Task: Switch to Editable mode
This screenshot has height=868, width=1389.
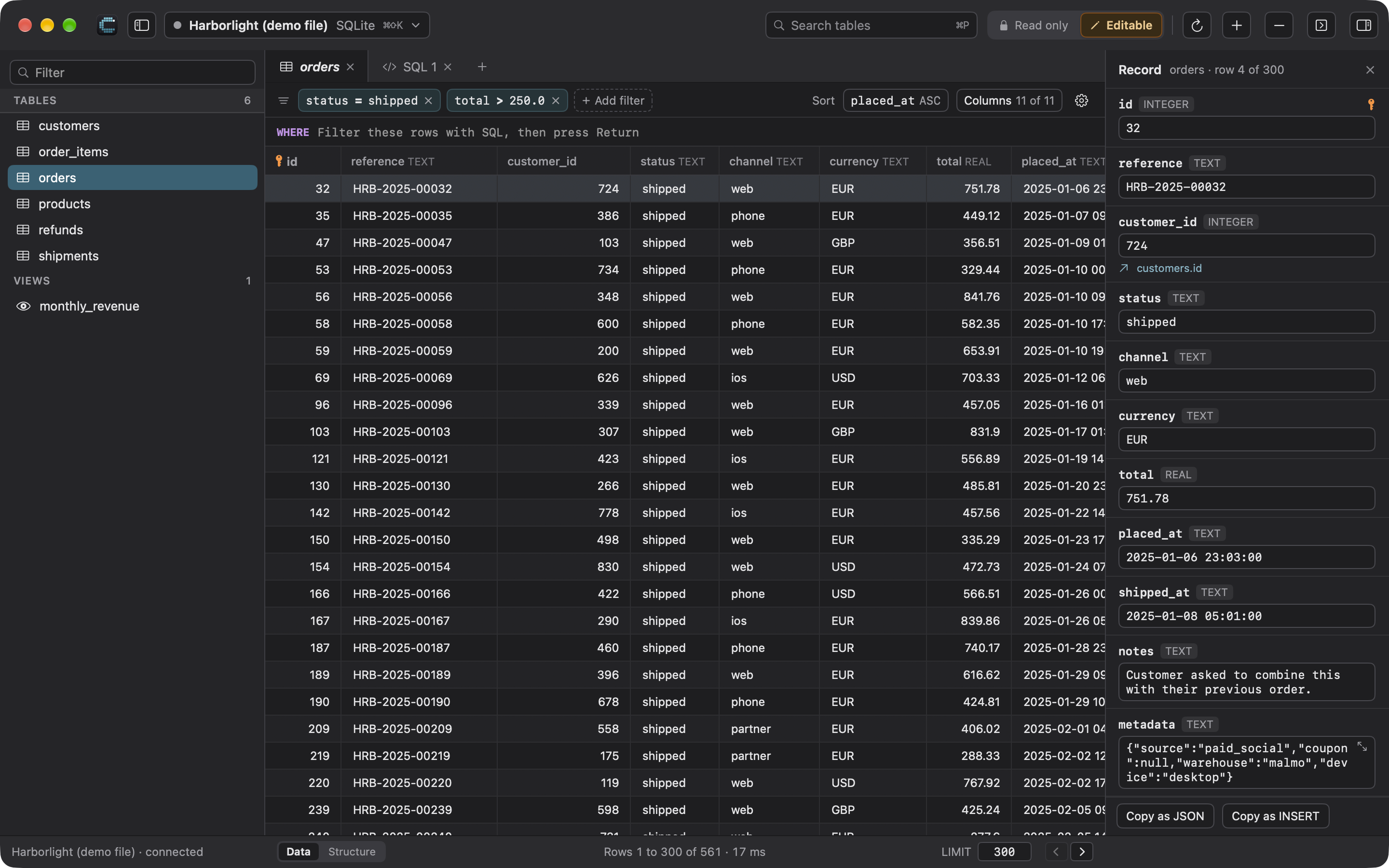Action: [x=1121, y=25]
